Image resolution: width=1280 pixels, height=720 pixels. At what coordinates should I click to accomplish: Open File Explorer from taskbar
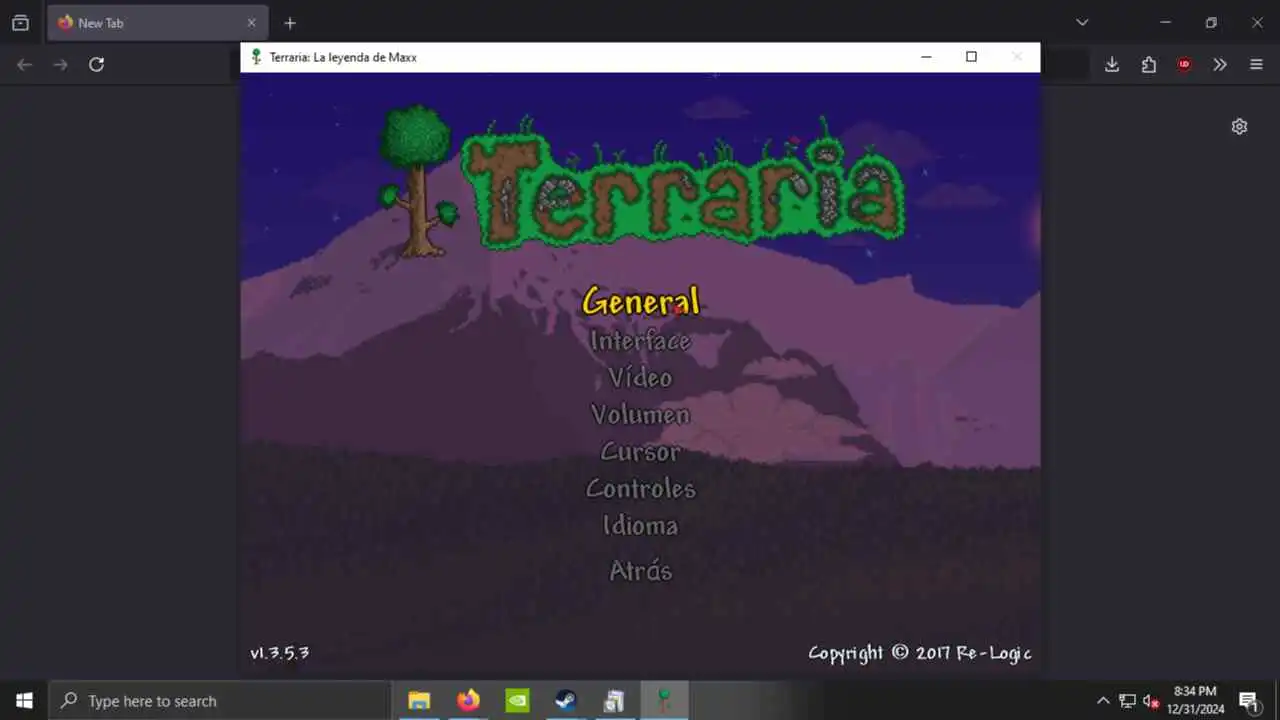point(419,701)
